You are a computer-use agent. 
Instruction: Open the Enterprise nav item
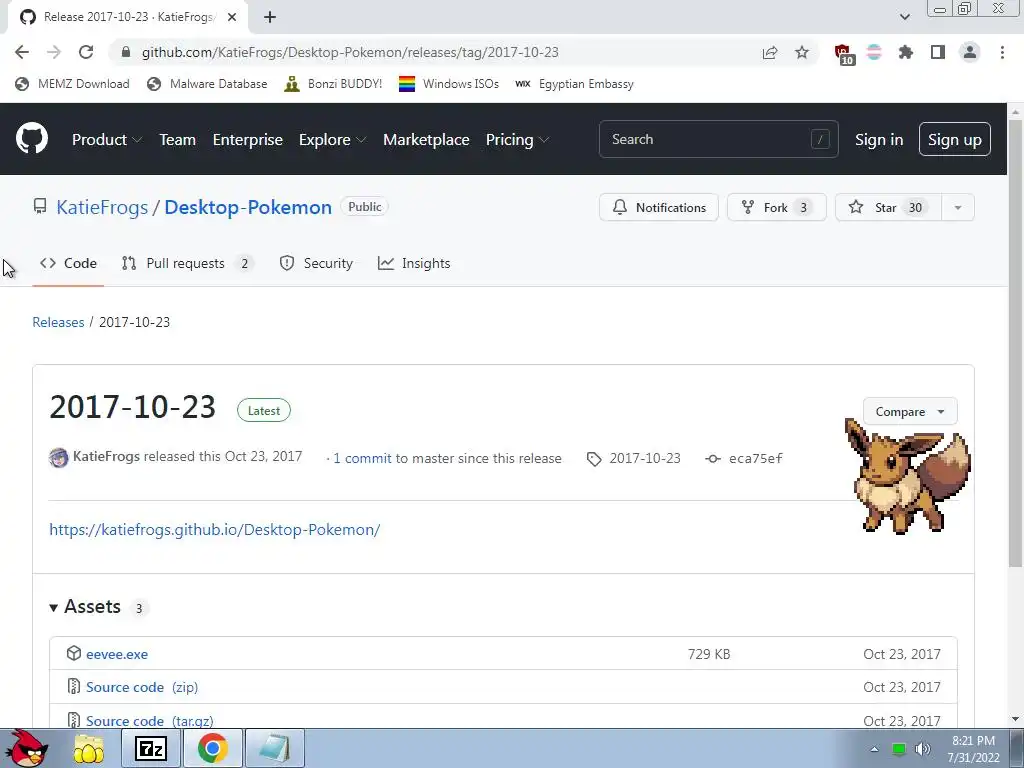tap(248, 139)
